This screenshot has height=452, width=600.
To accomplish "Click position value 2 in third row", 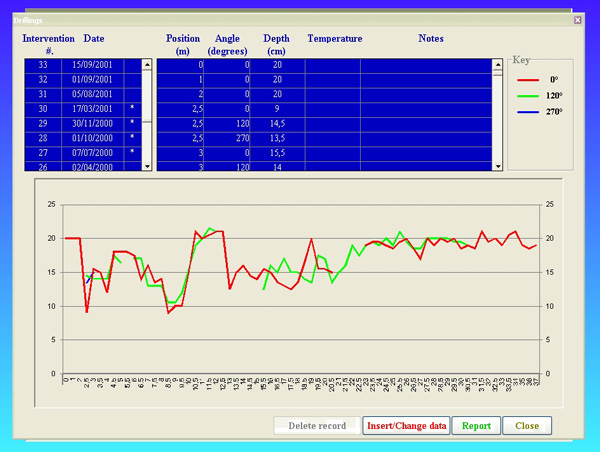I will 201,94.
